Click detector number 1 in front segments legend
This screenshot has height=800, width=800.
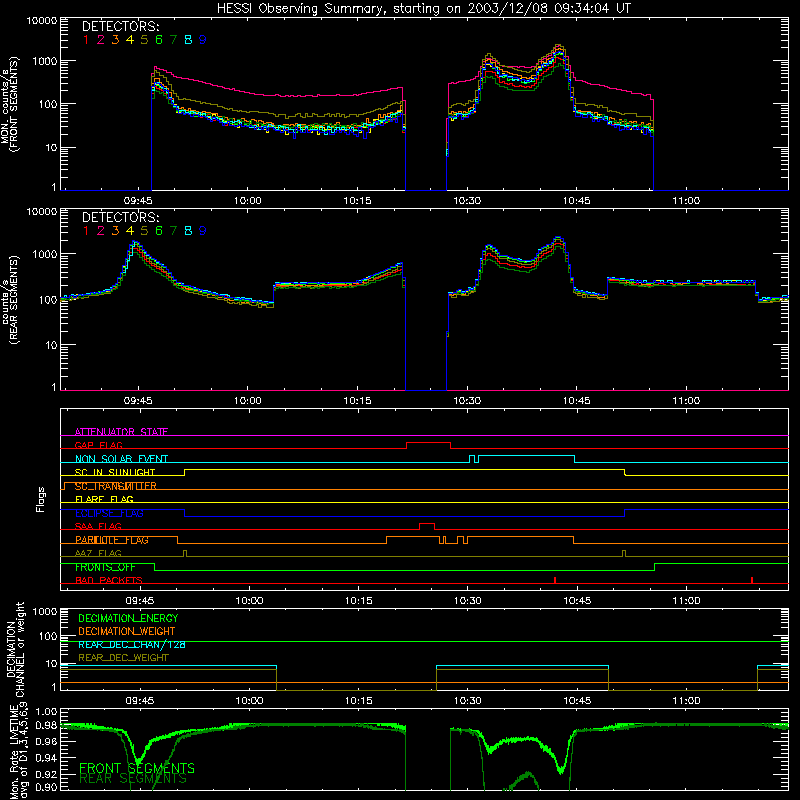click(86, 40)
